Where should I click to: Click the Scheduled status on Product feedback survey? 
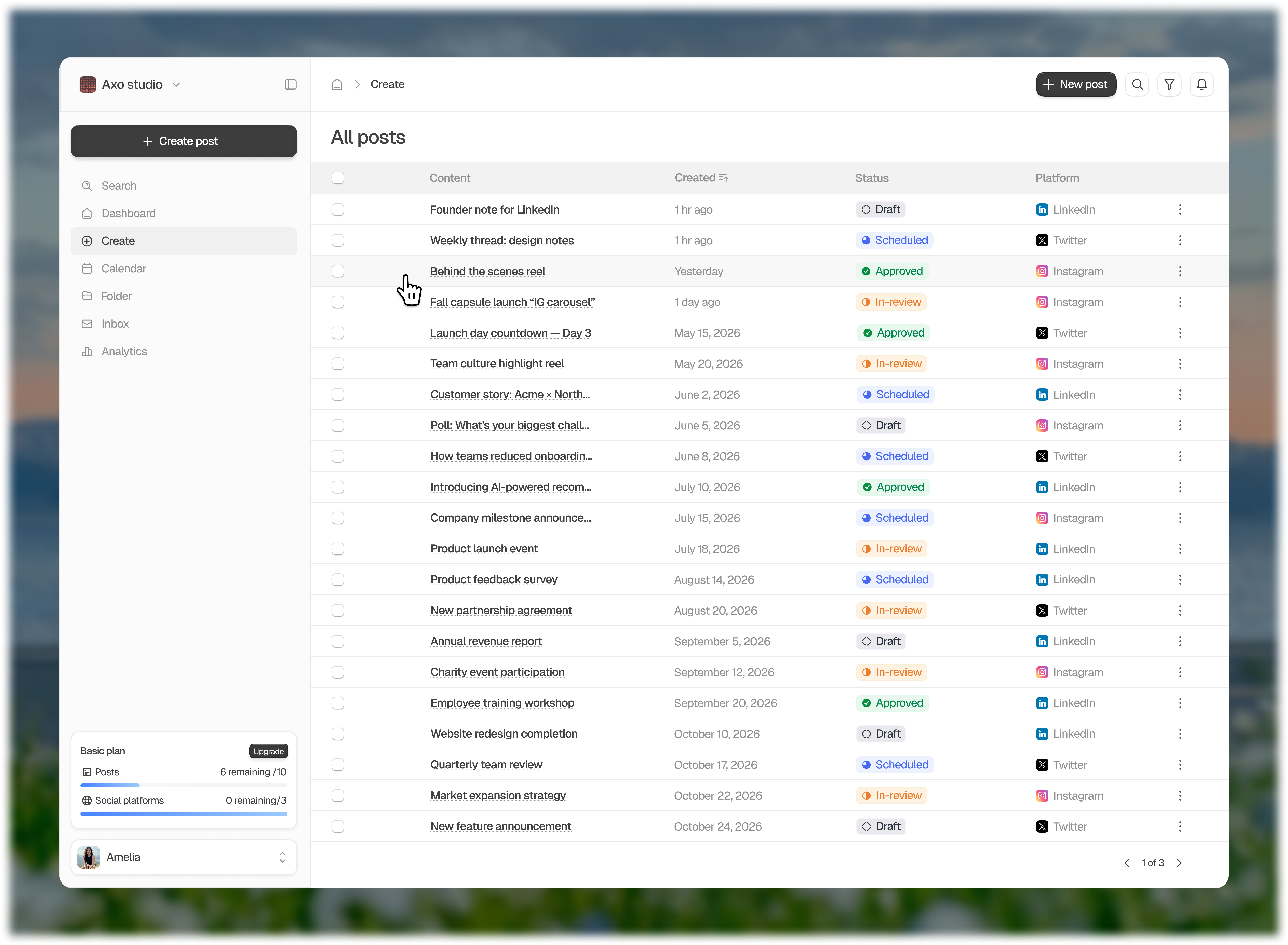tap(895, 579)
